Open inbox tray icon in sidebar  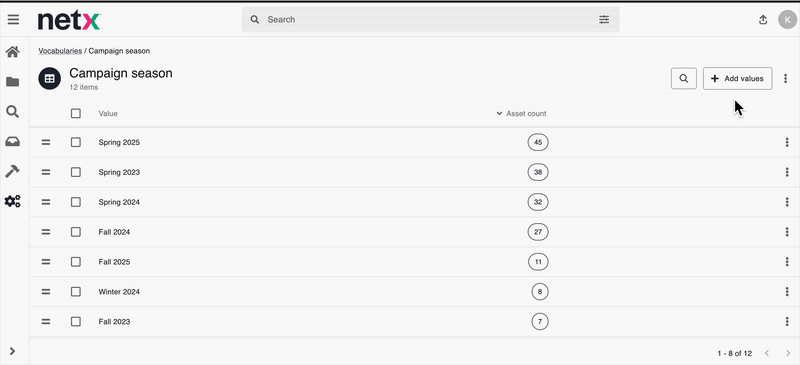(x=13, y=141)
